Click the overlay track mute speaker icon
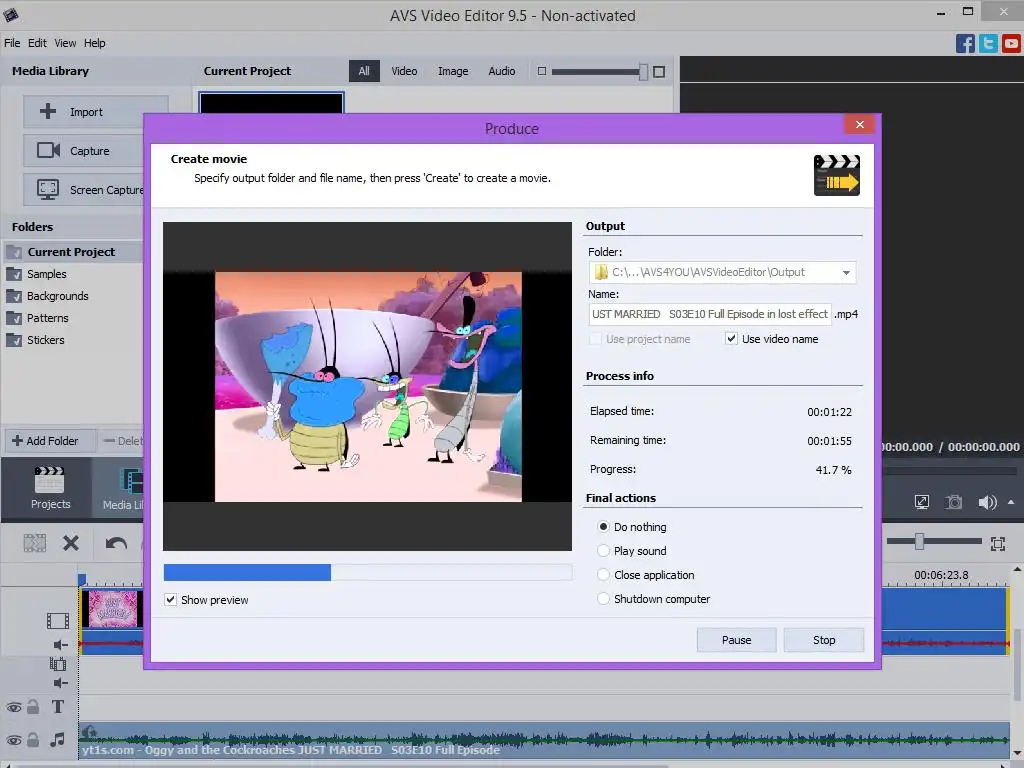This screenshot has width=1024, height=768. [60, 683]
